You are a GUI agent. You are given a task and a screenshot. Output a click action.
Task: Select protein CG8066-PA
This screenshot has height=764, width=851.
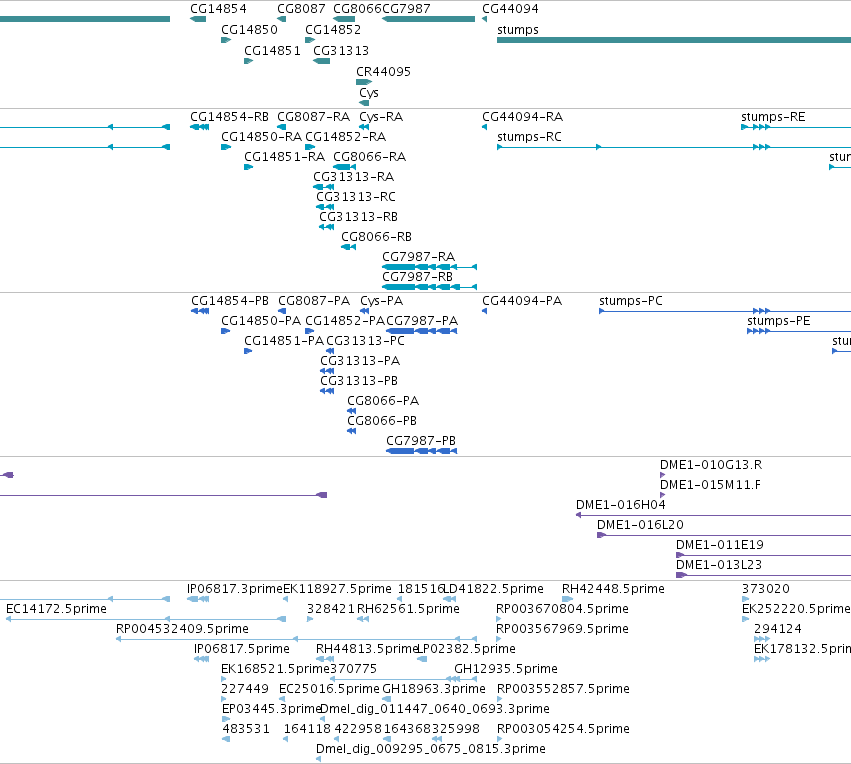tap(383, 401)
